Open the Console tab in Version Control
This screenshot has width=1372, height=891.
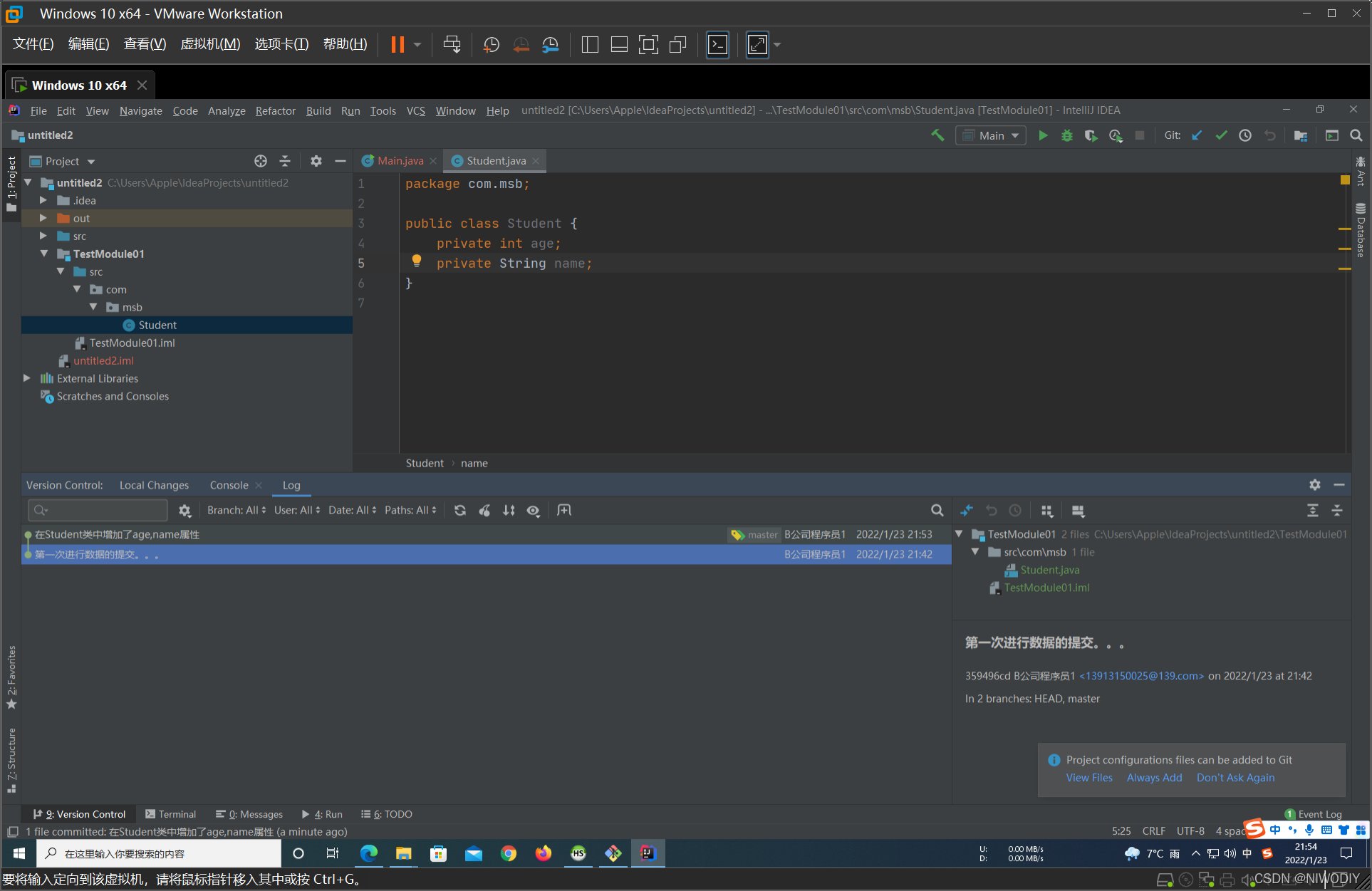point(229,485)
